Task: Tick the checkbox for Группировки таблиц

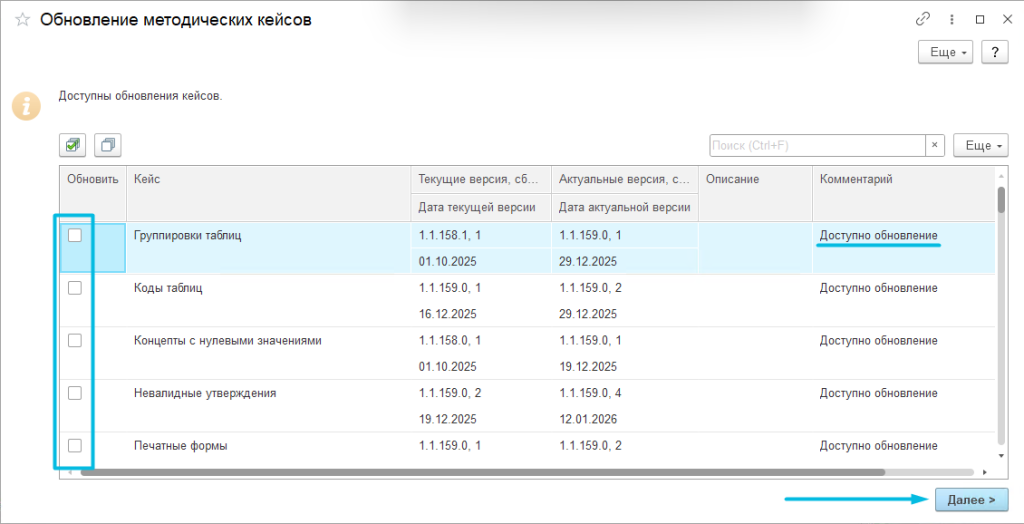Action: tap(75, 235)
